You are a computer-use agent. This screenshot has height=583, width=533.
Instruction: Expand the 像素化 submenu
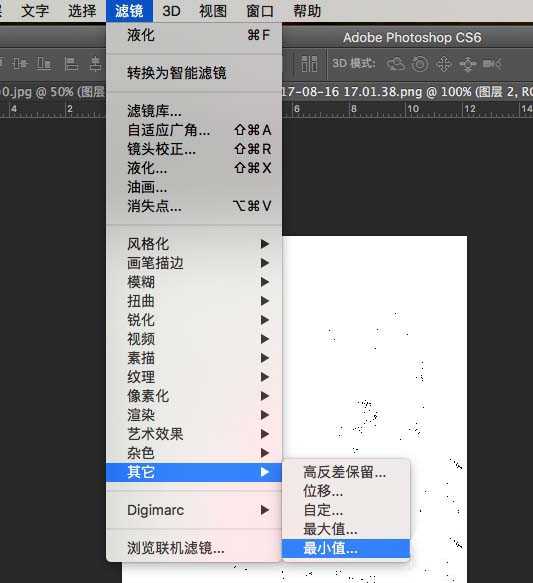coord(194,396)
